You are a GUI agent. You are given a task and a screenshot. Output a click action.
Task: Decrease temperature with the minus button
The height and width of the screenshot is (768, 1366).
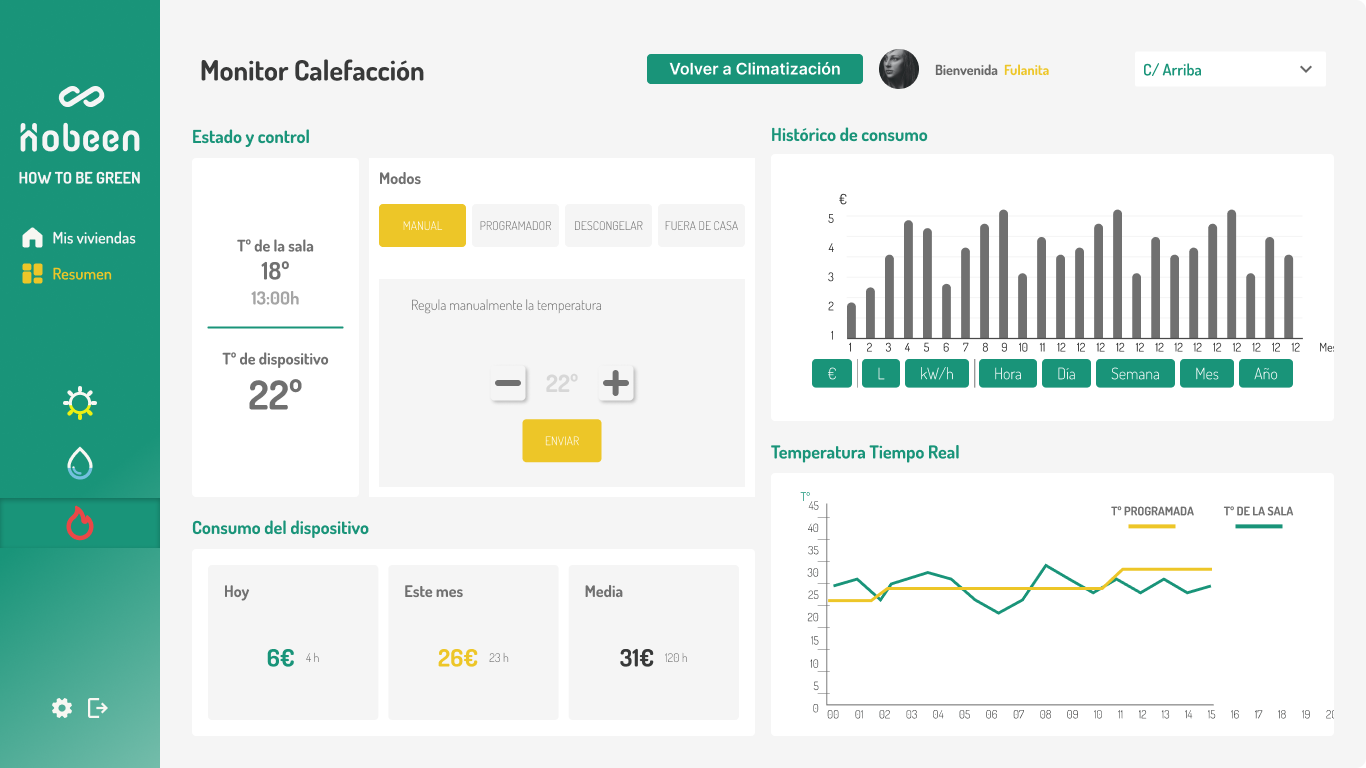point(509,383)
